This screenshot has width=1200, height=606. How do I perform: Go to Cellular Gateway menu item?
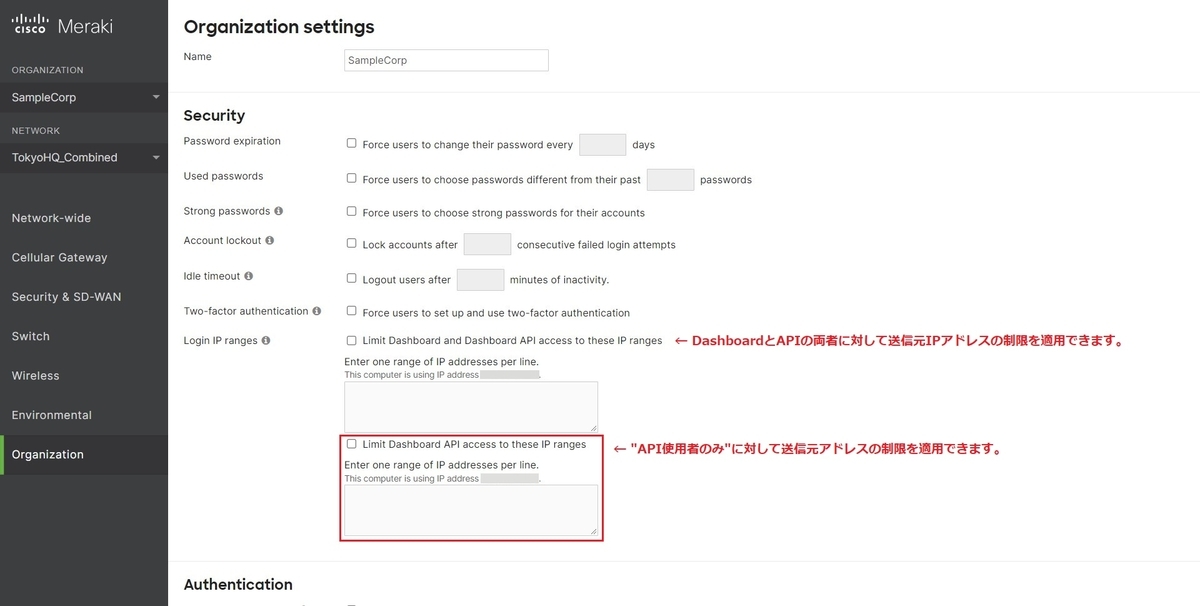pyautogui.click(x=84, y=257)
